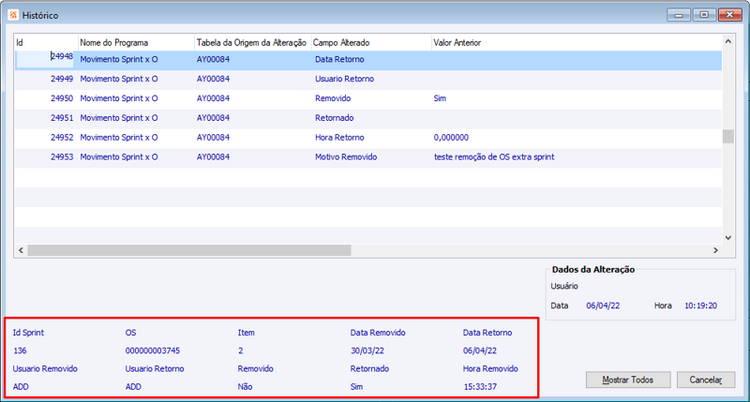Viewport: 750px width, 402px height.
Task: Click the Removido value Não
Action: [x=245, y=387]
